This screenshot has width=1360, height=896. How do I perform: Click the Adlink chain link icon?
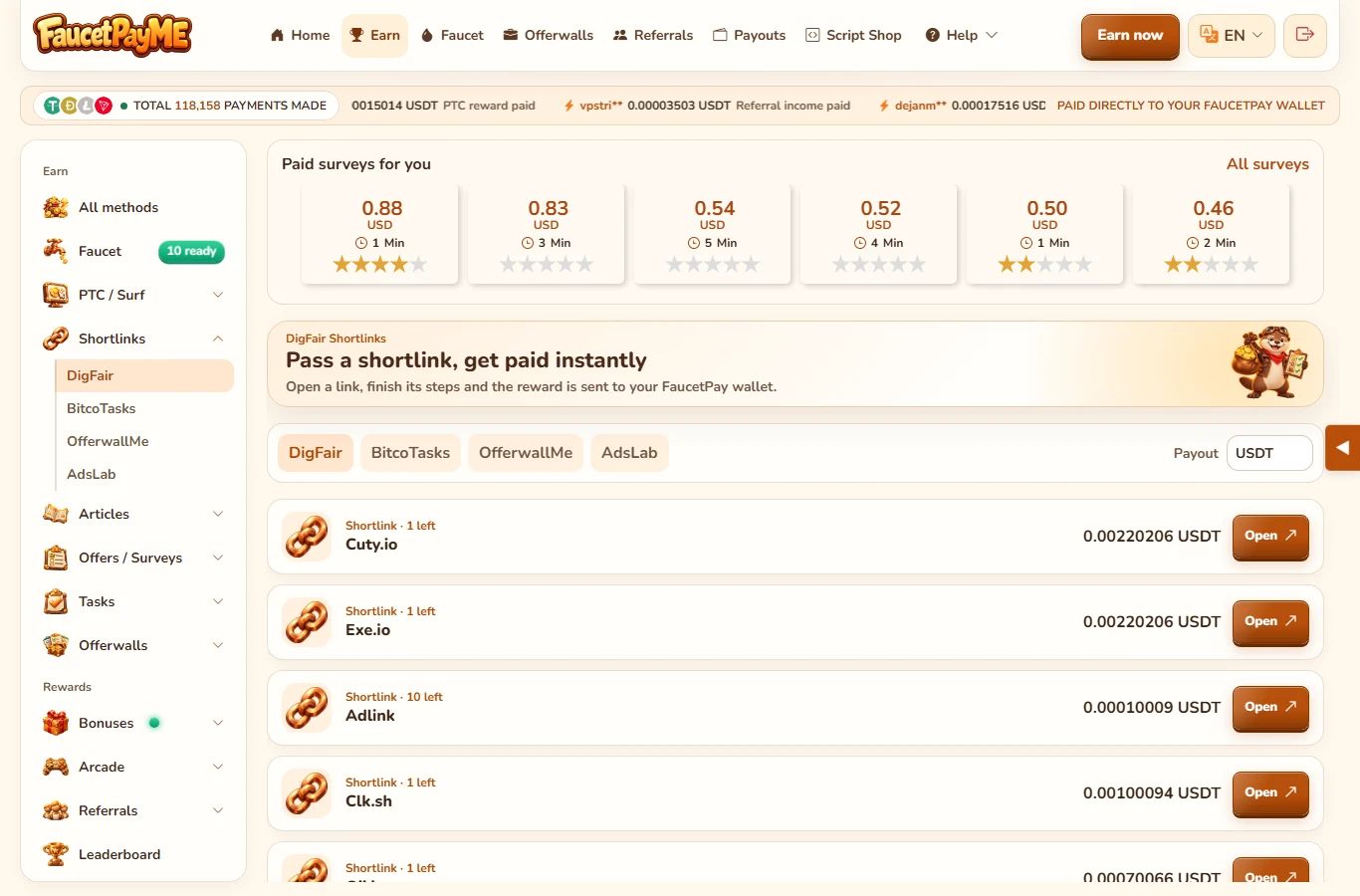point(307,708)
